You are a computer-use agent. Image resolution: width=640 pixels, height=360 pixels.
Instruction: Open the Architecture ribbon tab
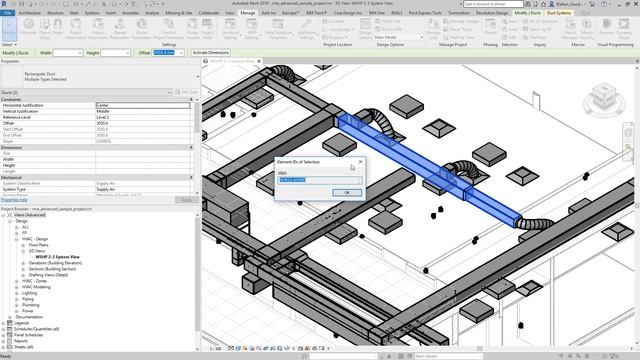pyautogui.click(x=30, y=13)
